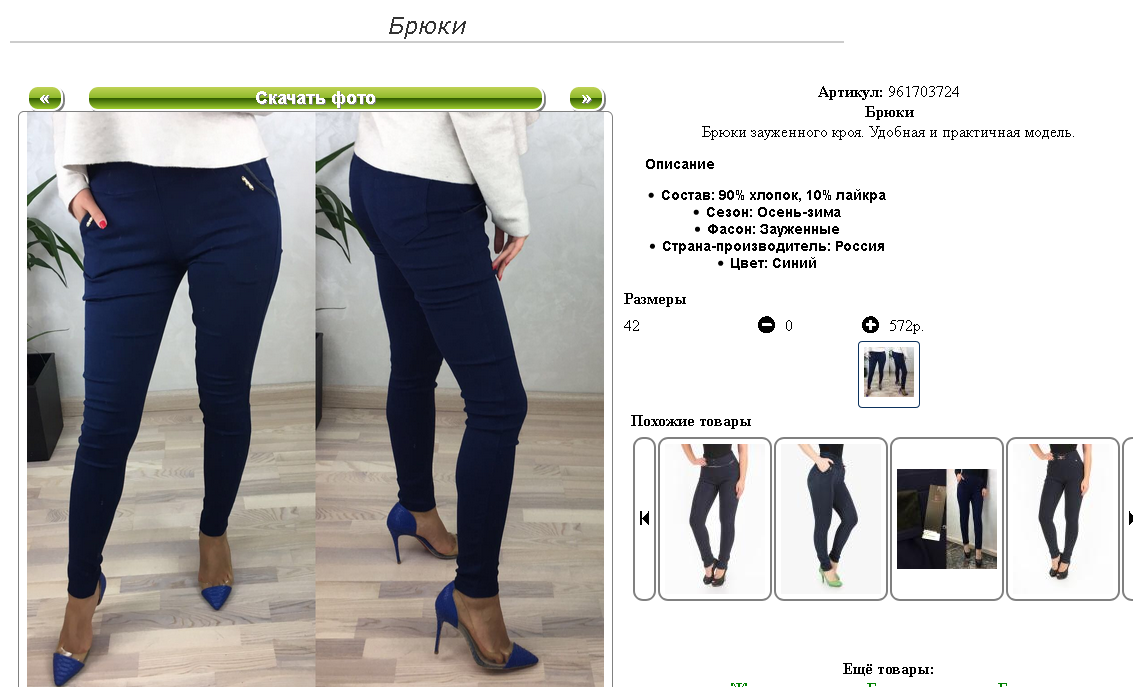Go to the next product photo
The width and height of the screenshot is (1133, 687).
coord(586,98)
